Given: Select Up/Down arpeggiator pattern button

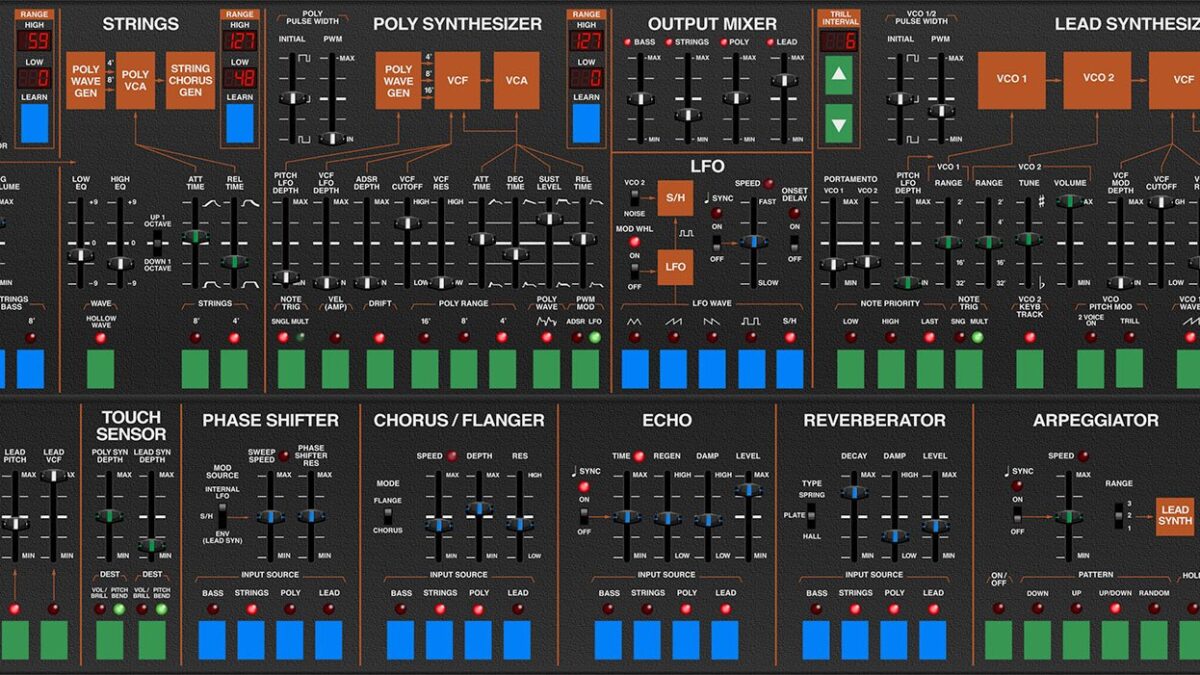Looking at the screenshot, I should click(1114, 640).
